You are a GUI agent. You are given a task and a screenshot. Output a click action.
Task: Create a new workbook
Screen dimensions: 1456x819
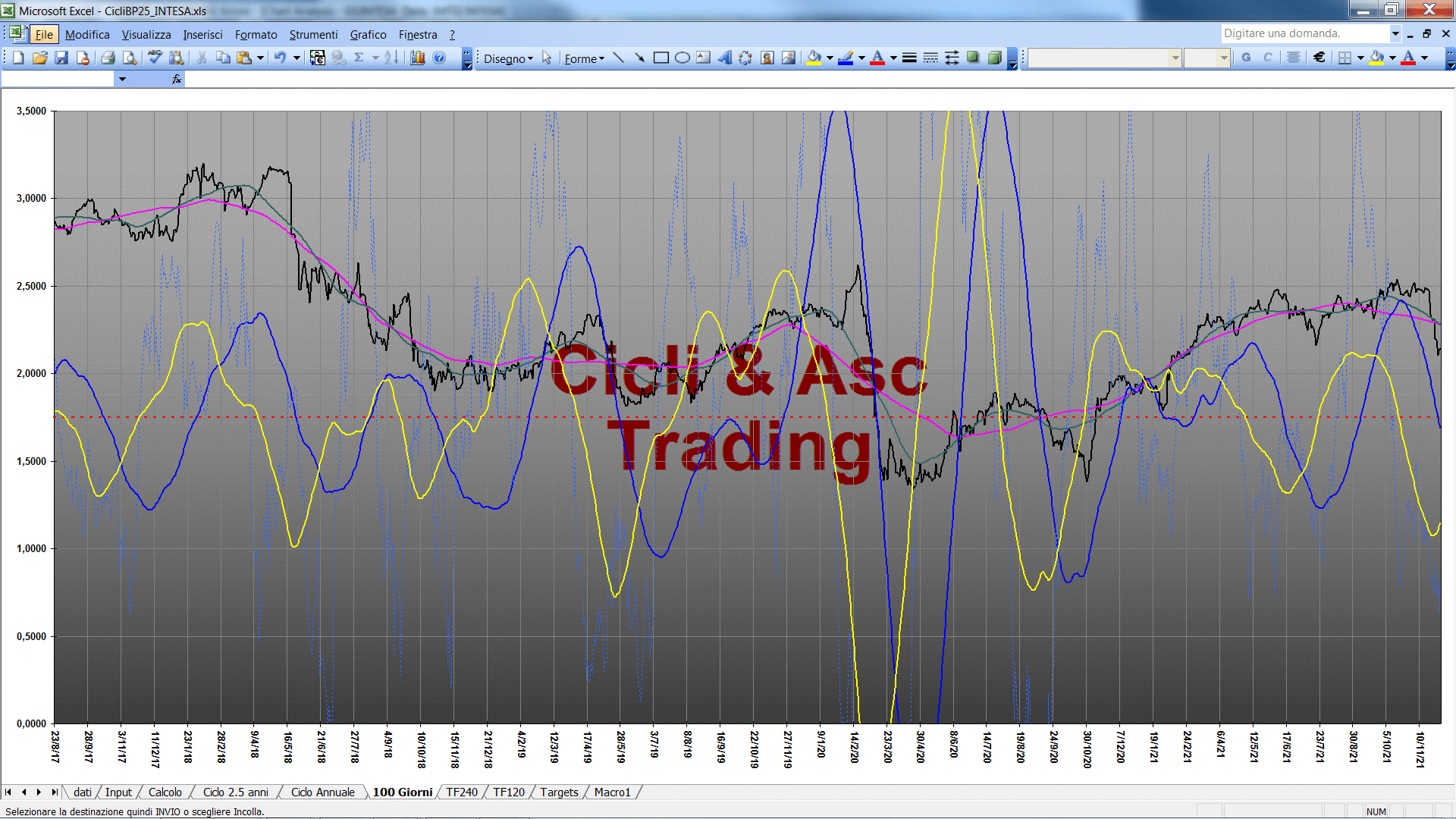(x=19, y=58)
